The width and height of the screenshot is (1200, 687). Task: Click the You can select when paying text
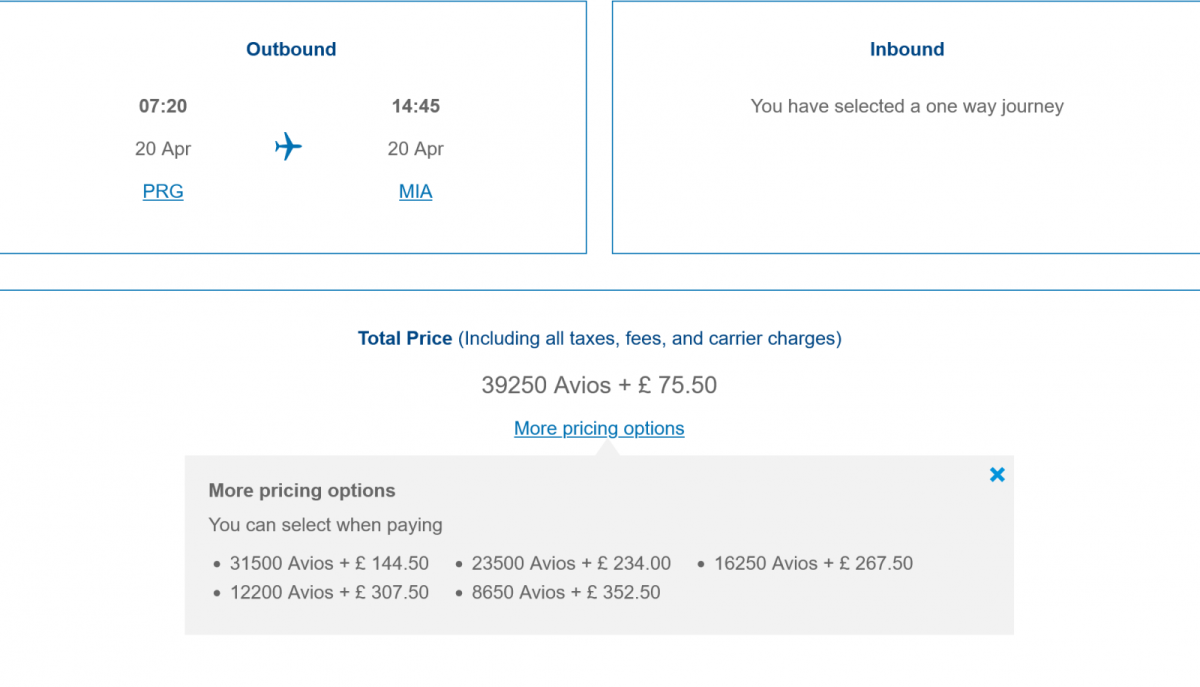point(325,525)
